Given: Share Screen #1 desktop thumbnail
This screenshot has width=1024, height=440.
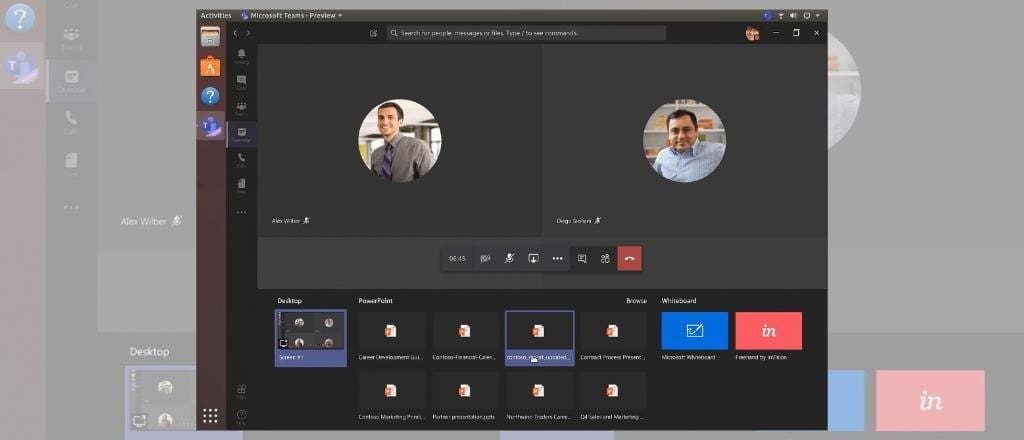Looking at the screenshot, I should (310, 338).
